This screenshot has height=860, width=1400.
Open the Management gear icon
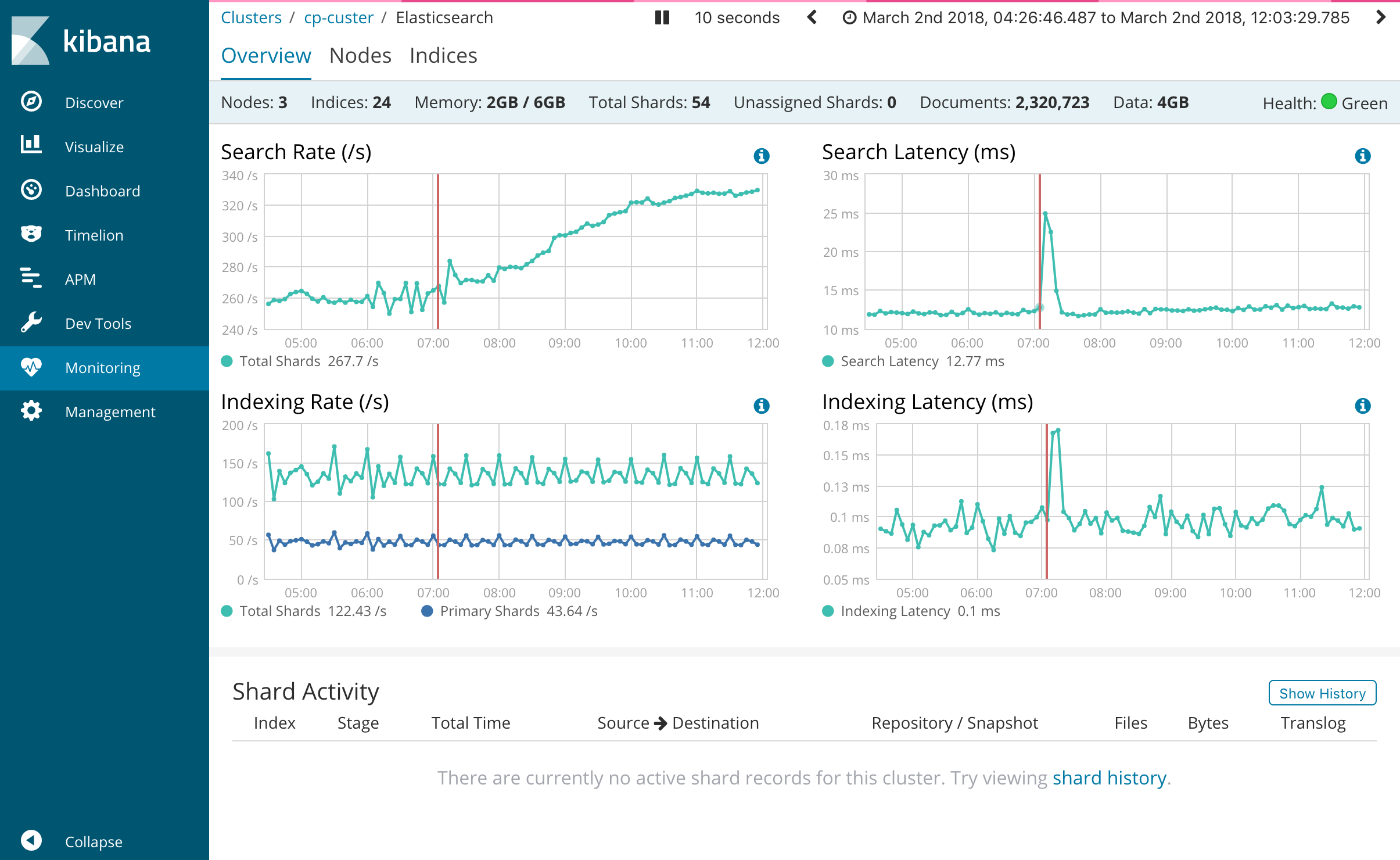point(31,411)
